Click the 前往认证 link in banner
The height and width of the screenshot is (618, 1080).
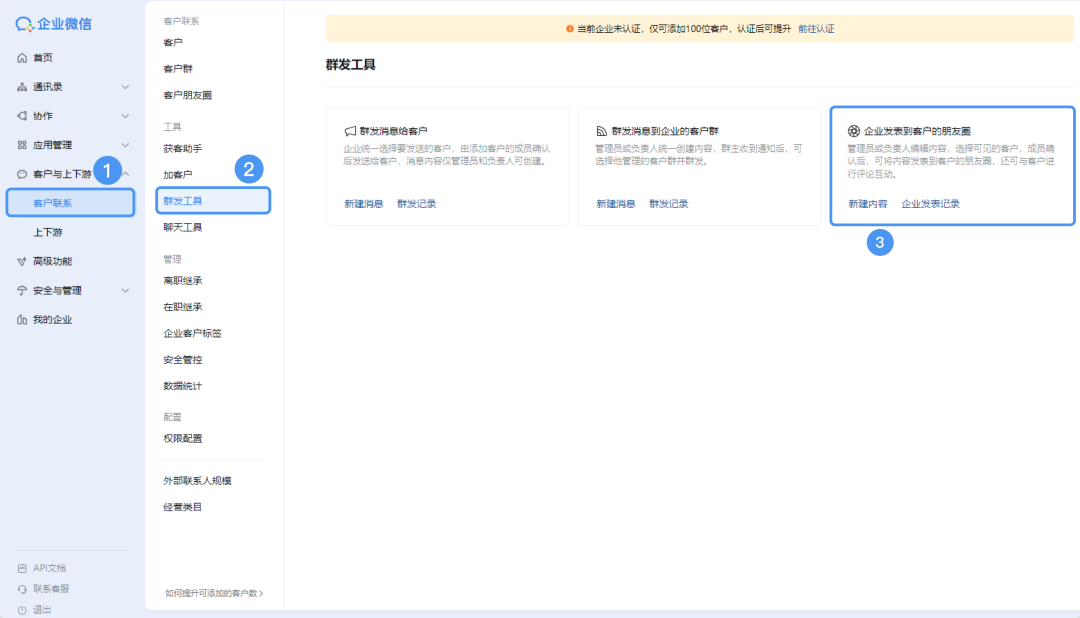(x=816, y=29)
